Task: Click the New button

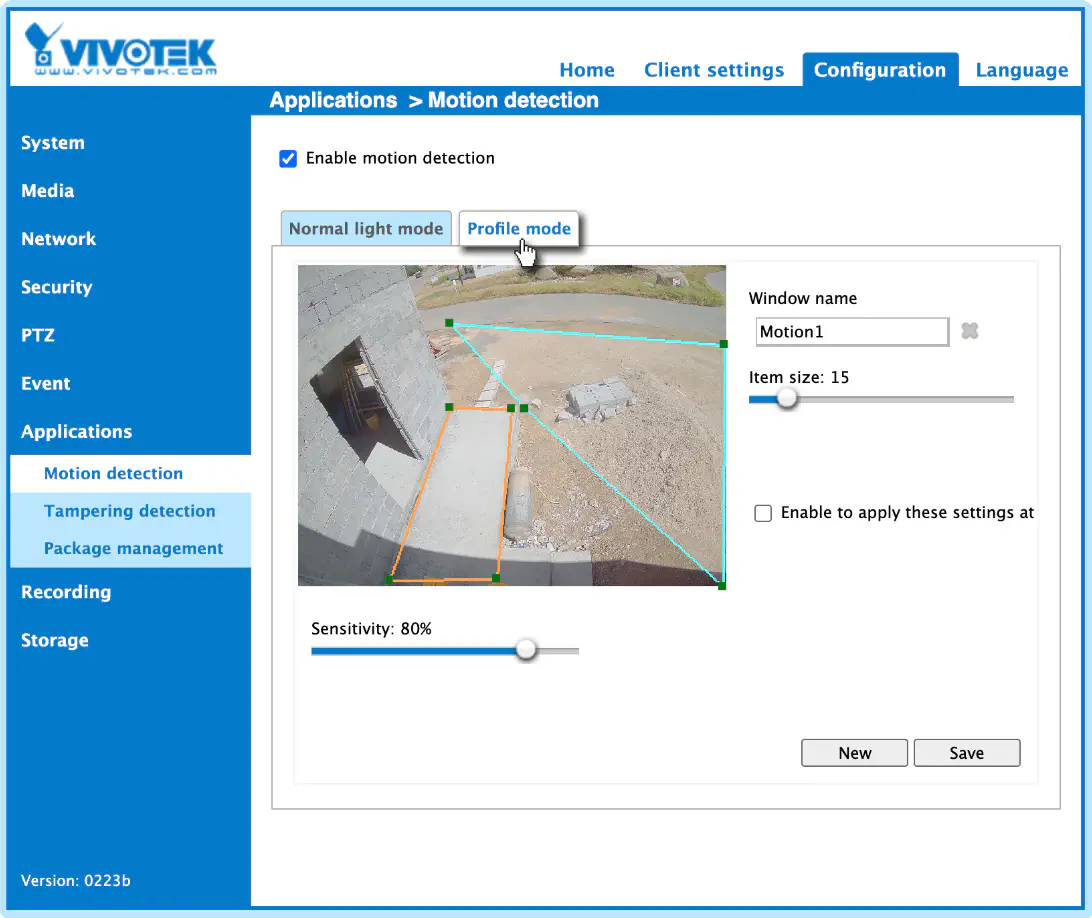Action: [855, 753]
